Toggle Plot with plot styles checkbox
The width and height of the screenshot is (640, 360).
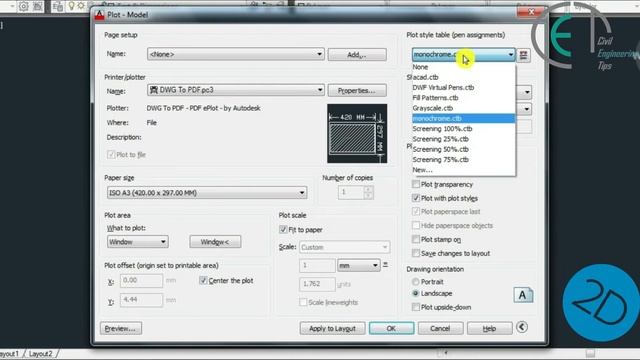pos(416,198)
